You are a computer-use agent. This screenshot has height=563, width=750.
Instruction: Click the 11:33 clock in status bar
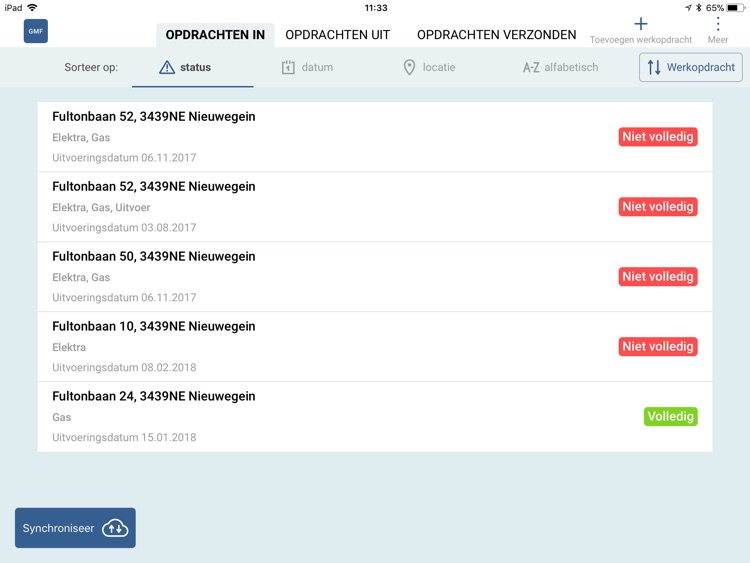click(x=376, y=8)
